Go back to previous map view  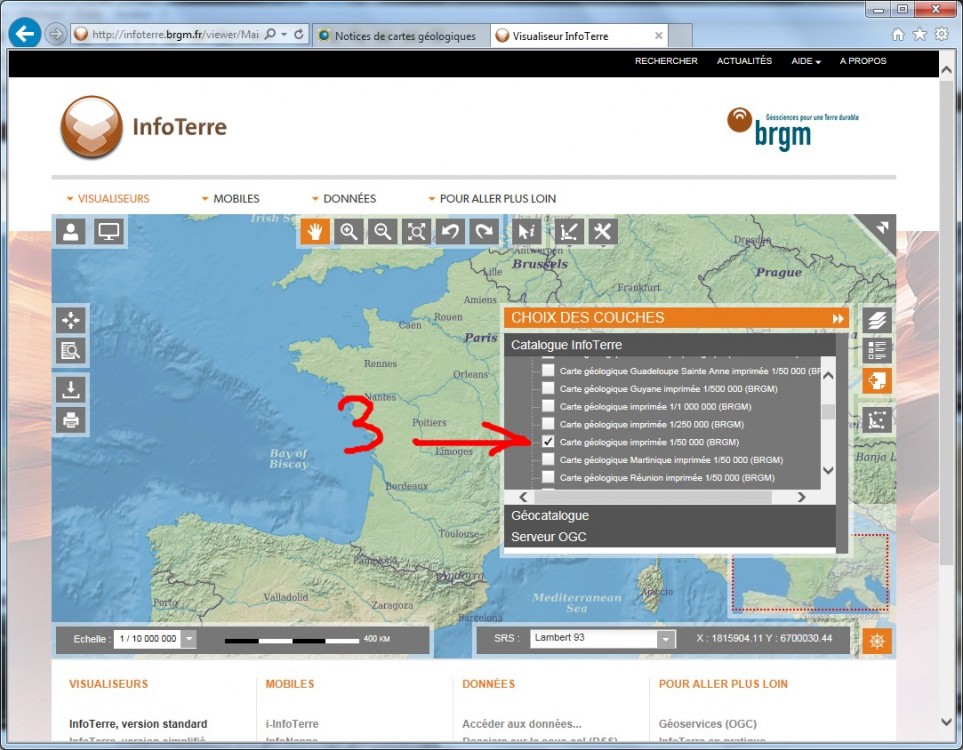point(451,232)
